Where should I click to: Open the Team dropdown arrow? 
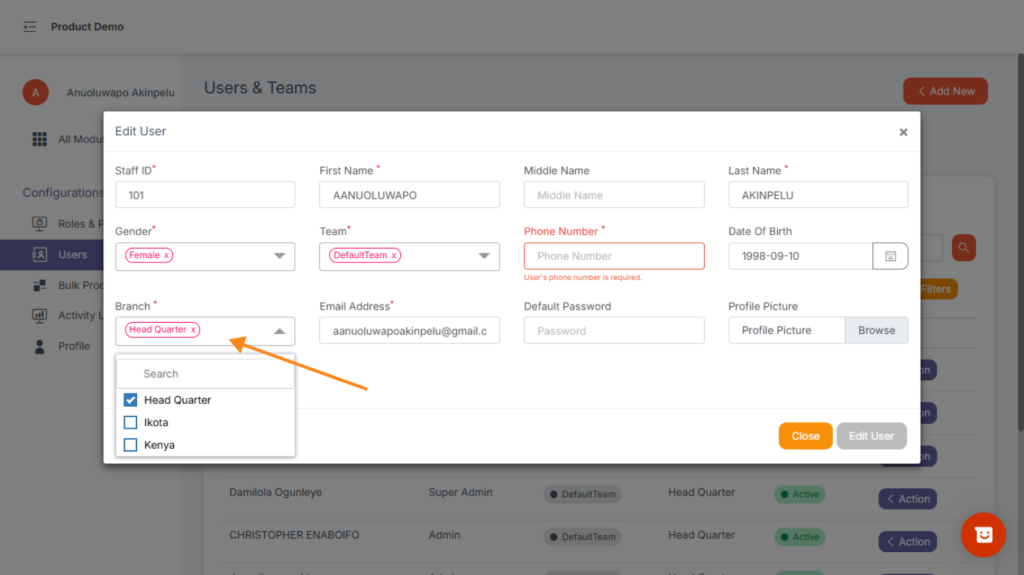483,256
